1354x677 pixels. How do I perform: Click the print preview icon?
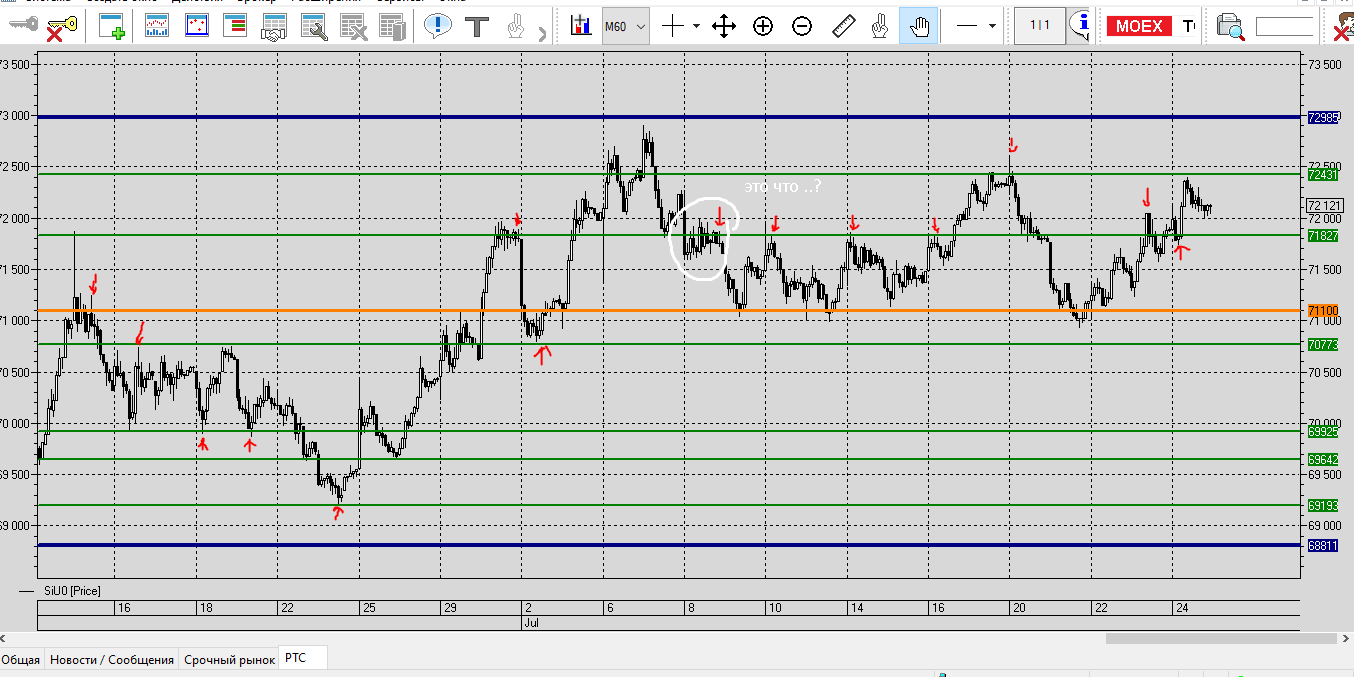point(1230,27)
